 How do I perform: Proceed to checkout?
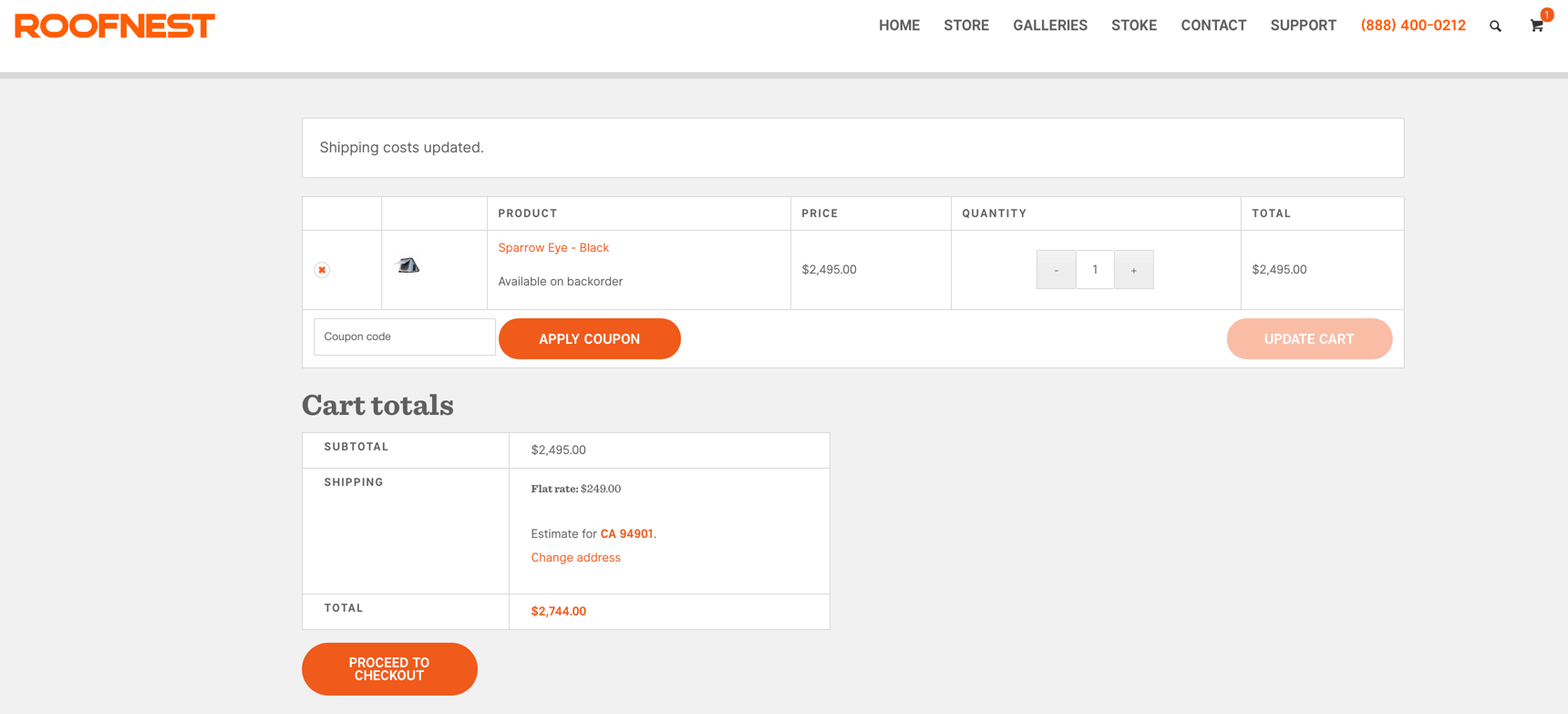389,669
